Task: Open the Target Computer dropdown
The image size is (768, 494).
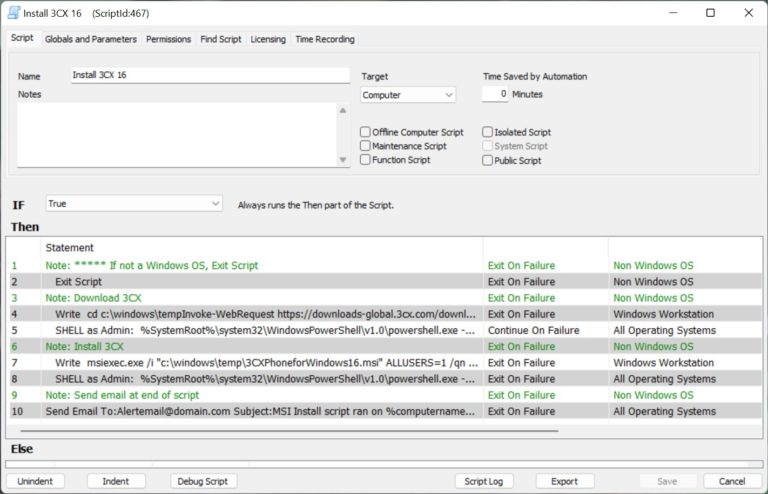Action: coord(408,96)
